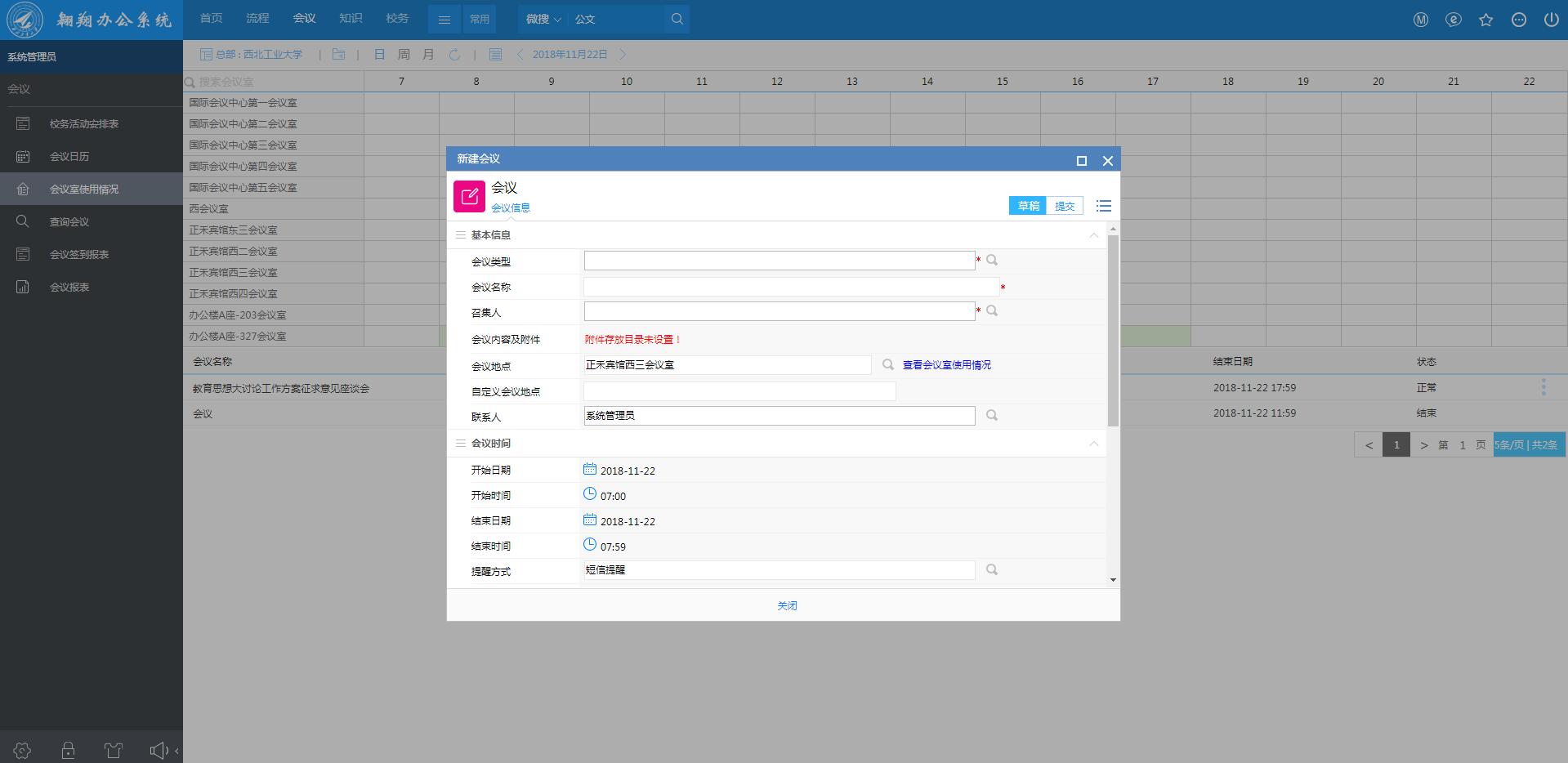
Task: Open the 微搜 dropdown
Action: pos(543,20)
